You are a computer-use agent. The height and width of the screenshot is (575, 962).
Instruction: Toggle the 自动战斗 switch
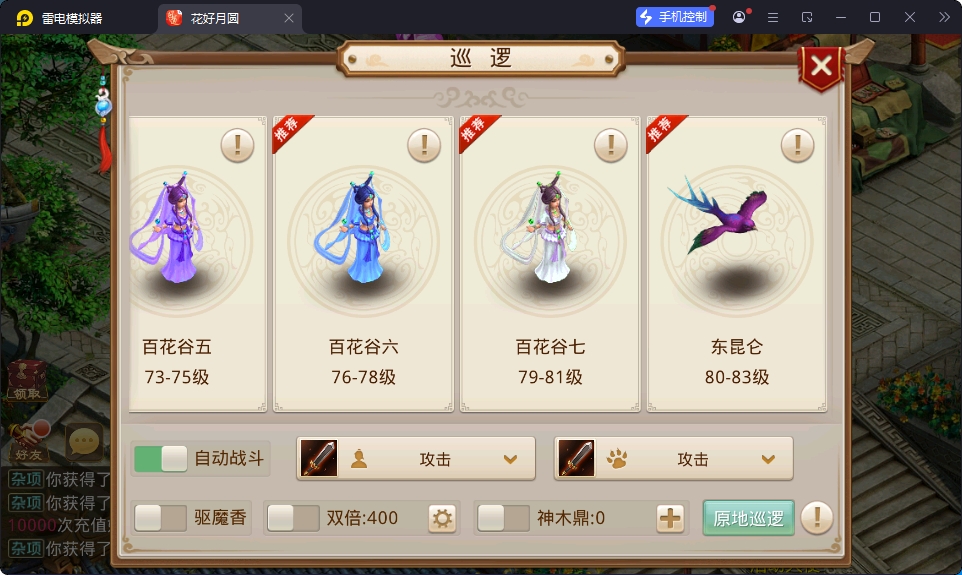[x=161, y=458]
